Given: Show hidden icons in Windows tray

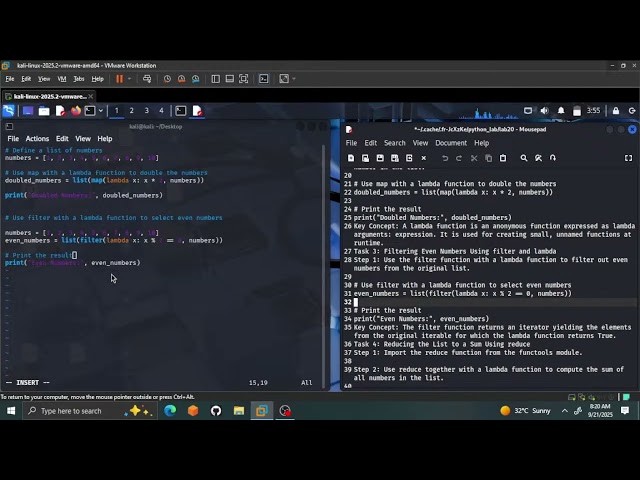Looking at the screenshot, I should click(x=564, y=411).
